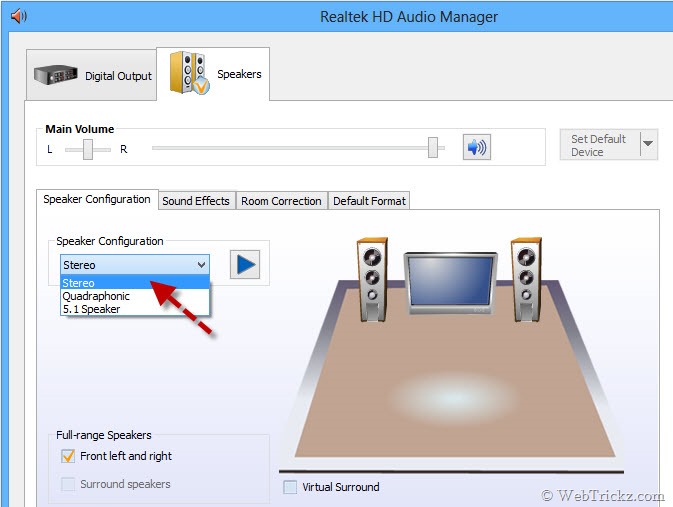Expand the Set Default Device arrow
The image size is (673, 507).
tap(649, 144)
